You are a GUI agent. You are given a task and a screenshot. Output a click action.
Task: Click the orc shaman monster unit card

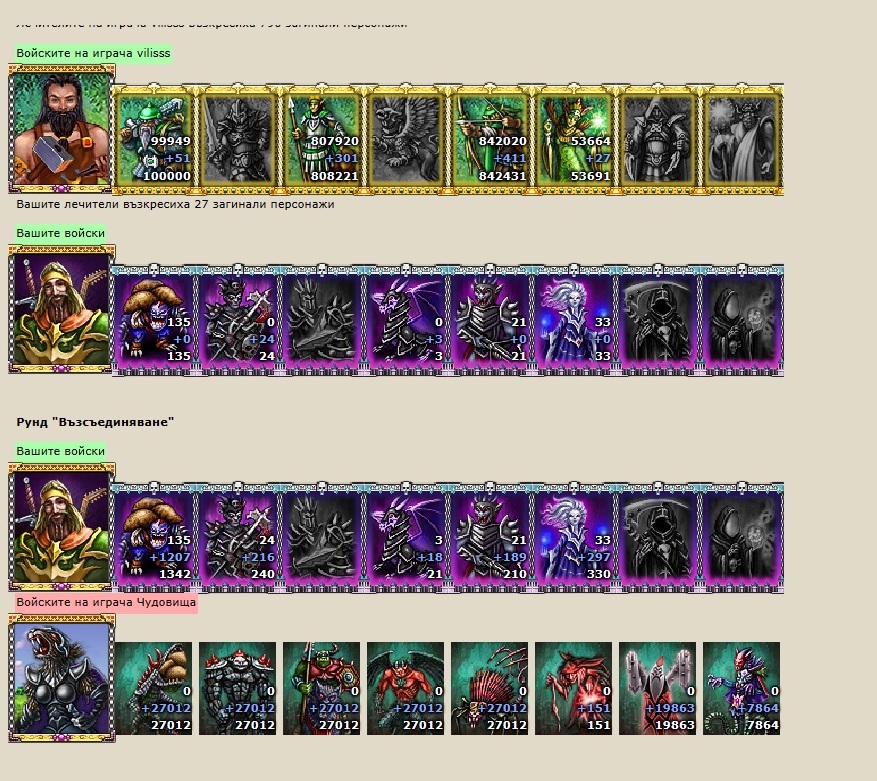[322, 688]
